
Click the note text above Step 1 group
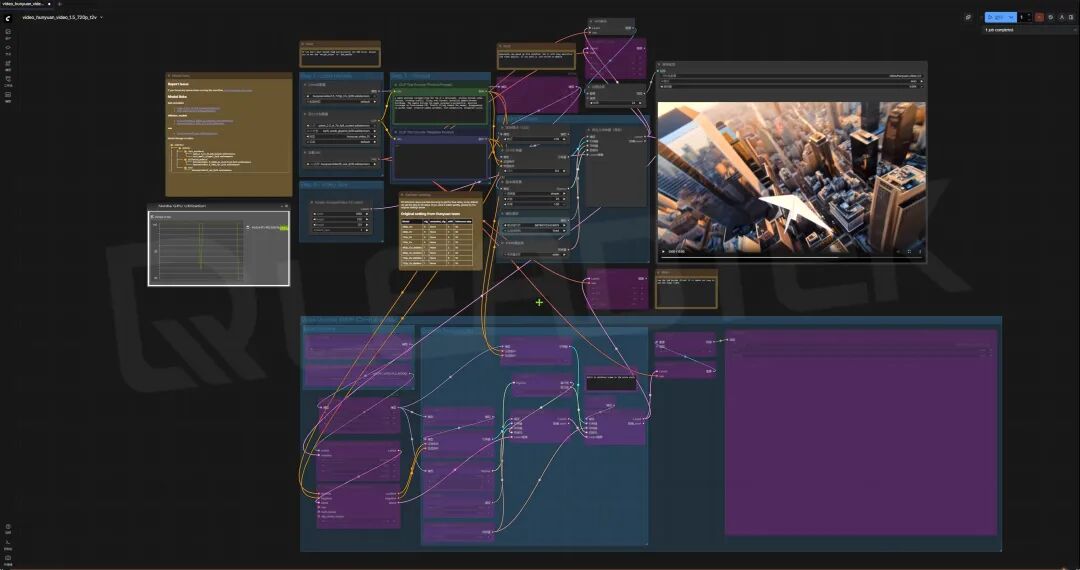tap(340, 55)
